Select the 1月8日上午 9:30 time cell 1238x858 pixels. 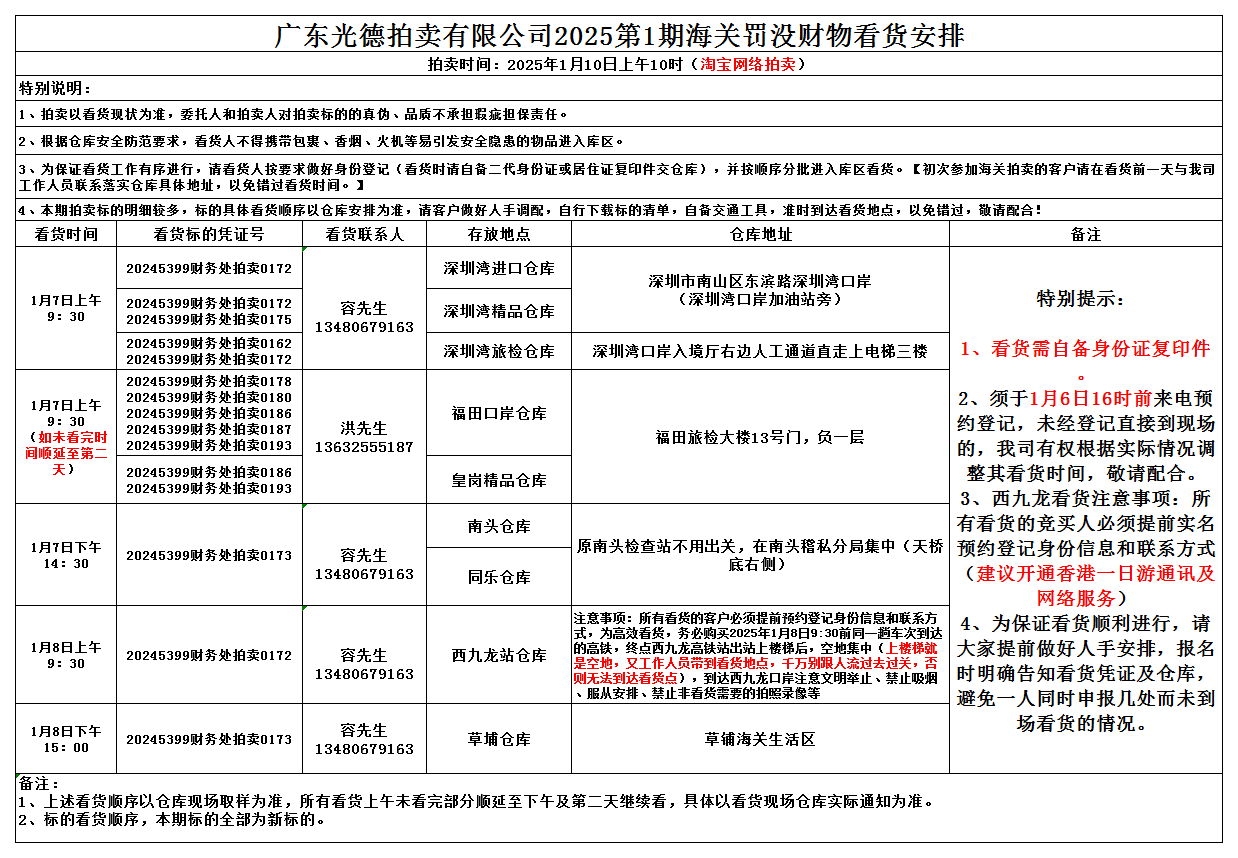pyautogui.click(x=66, y=654)
